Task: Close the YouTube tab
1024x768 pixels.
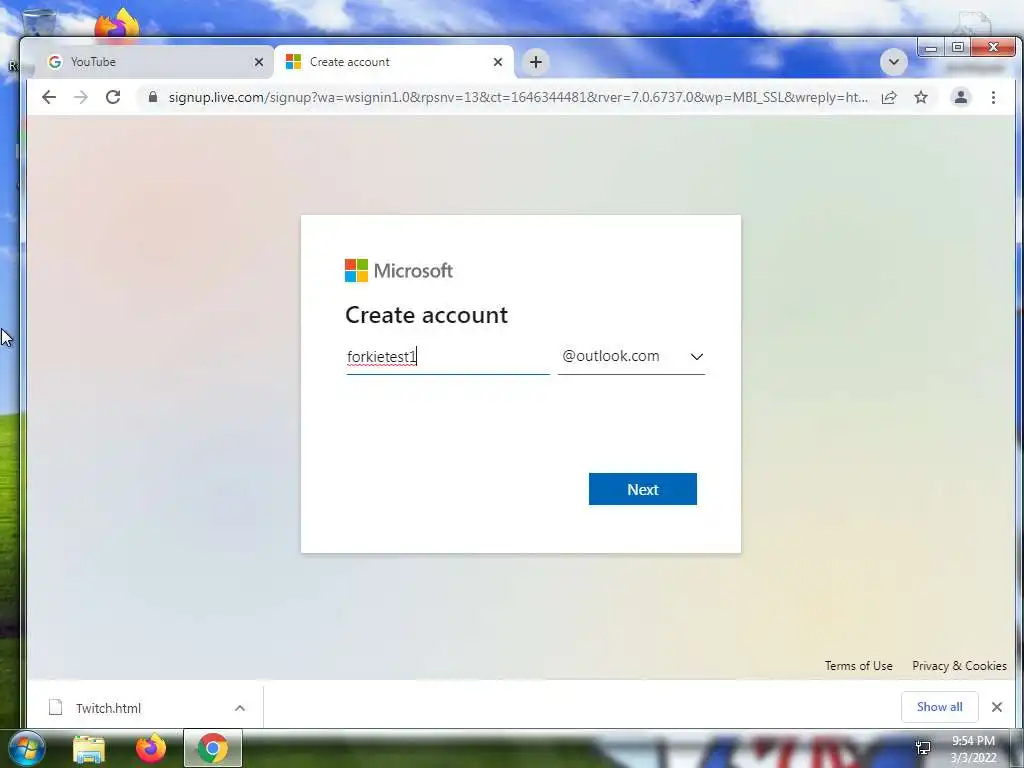Action: (259, 62)
